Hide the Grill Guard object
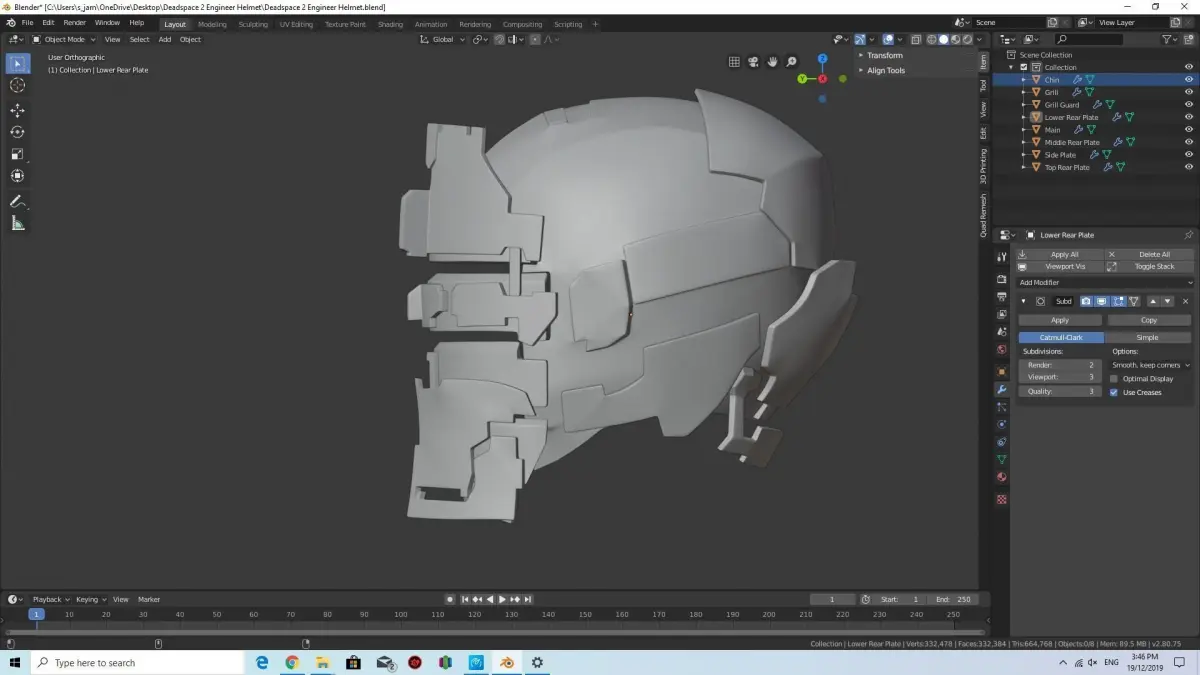 tap(1189, 105)
